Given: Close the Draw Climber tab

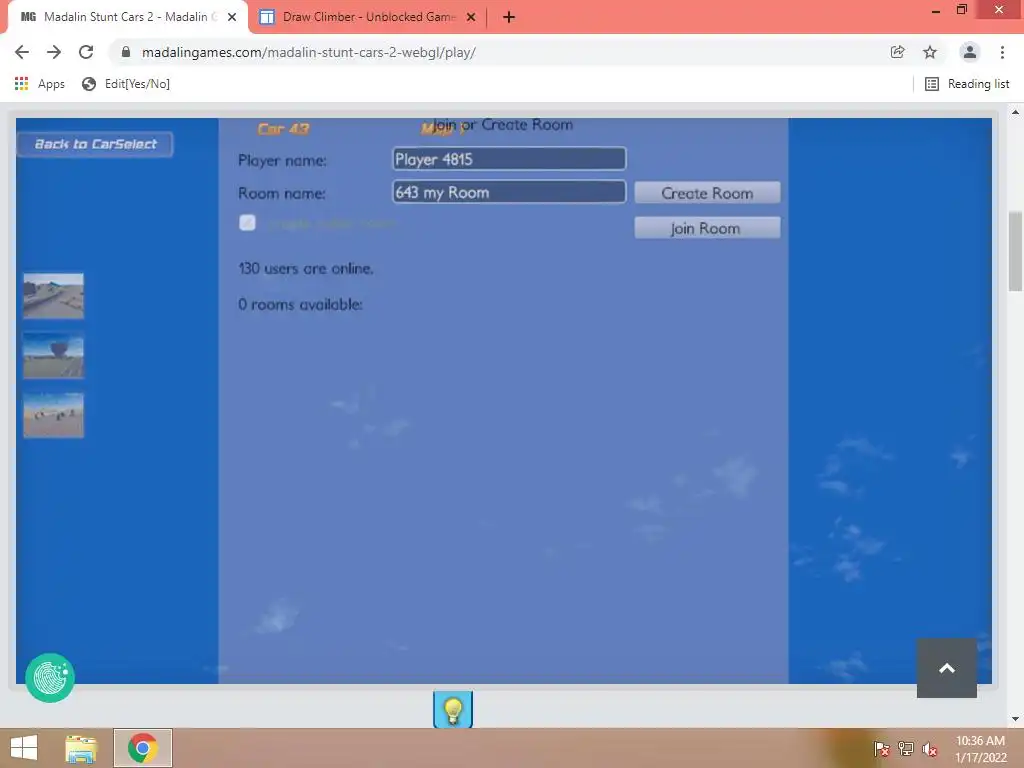Looking at the screenshot, I should click(x=471, y=17).
